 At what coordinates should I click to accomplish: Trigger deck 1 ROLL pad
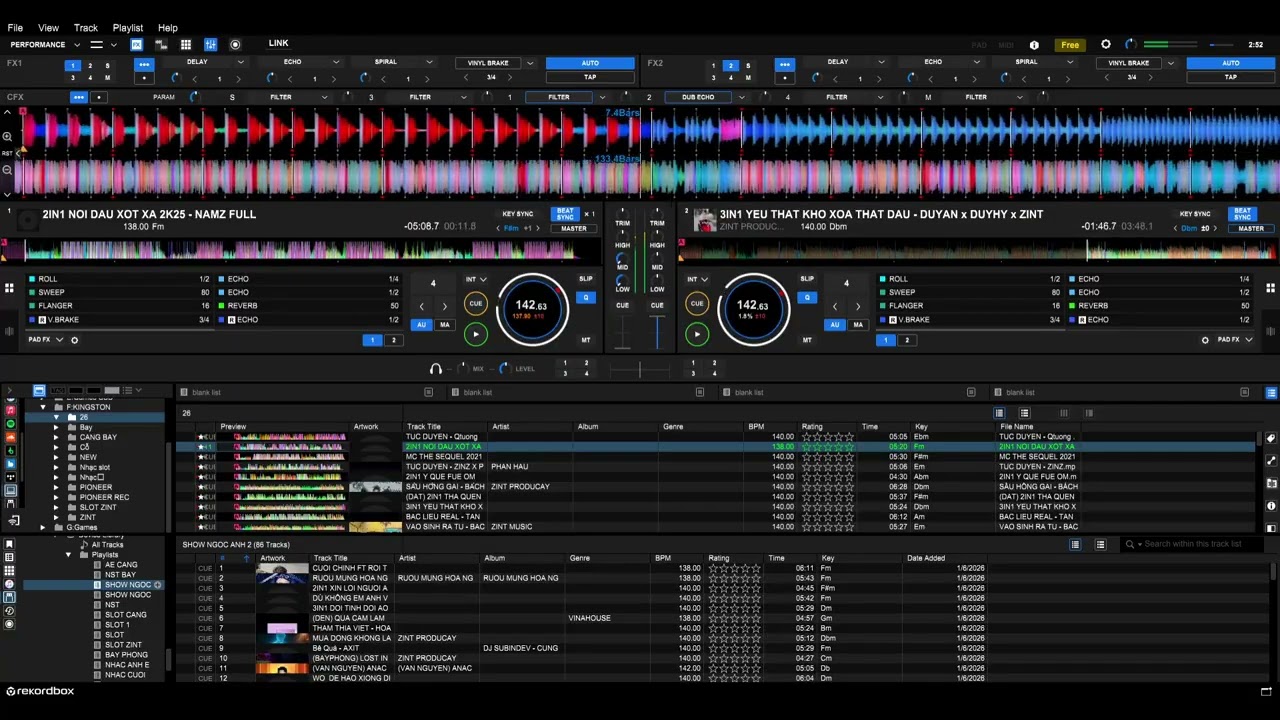point(120,279)
